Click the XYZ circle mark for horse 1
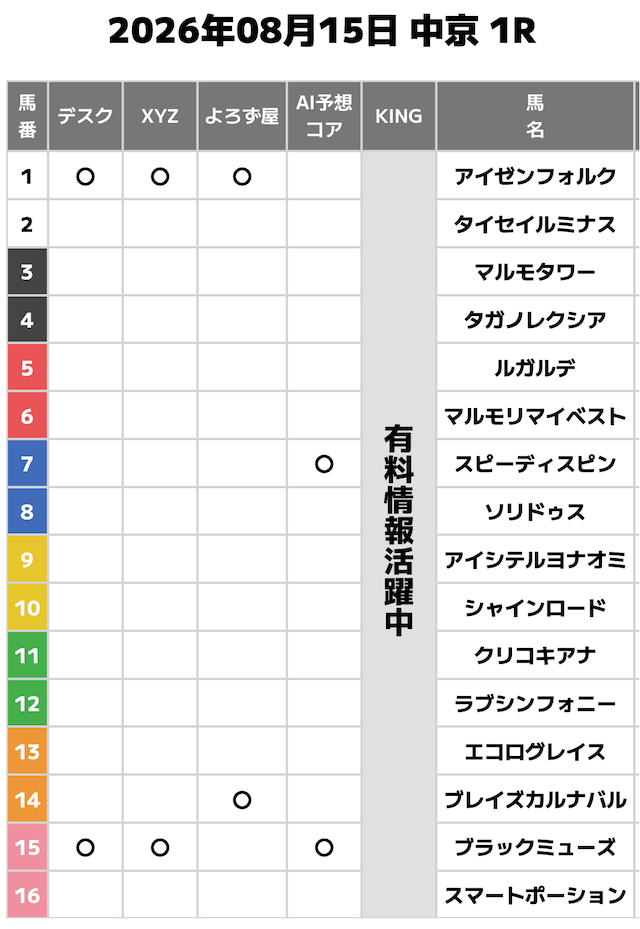This screenshot has height=929, width=640. [160, 177]
